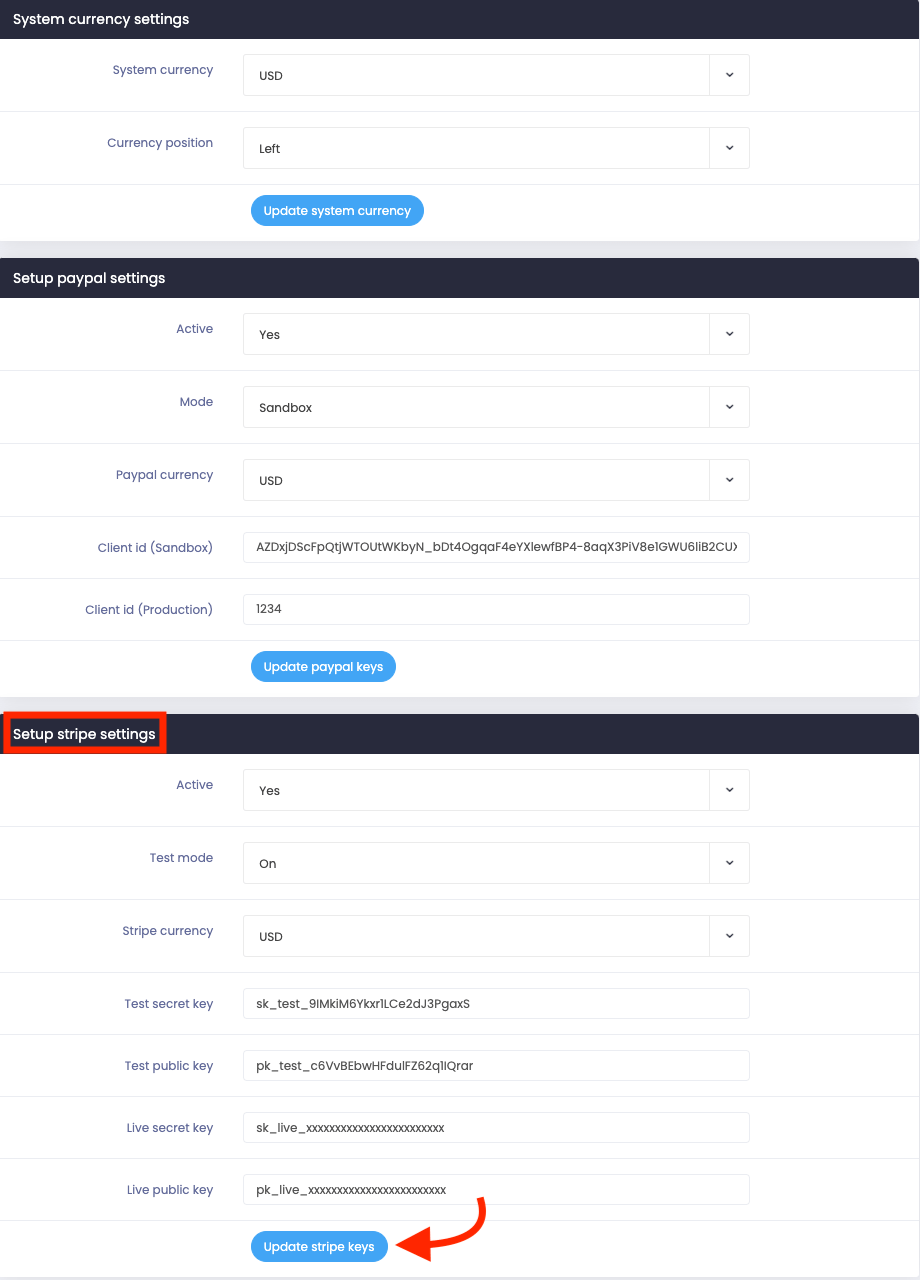Image resolution: width=920 pixels, height=1280 pixels.
Task: Open the Stripe currency dropdown
Action: point(496,936)
